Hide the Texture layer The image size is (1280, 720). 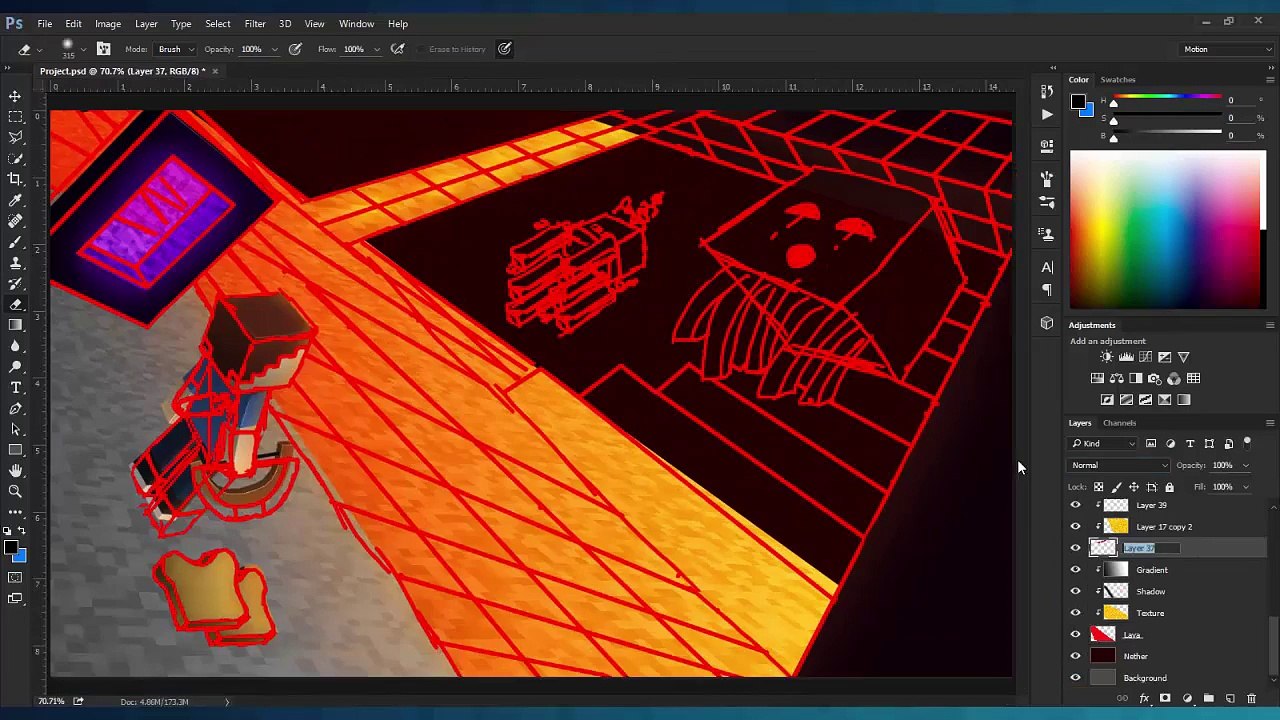1076,613
